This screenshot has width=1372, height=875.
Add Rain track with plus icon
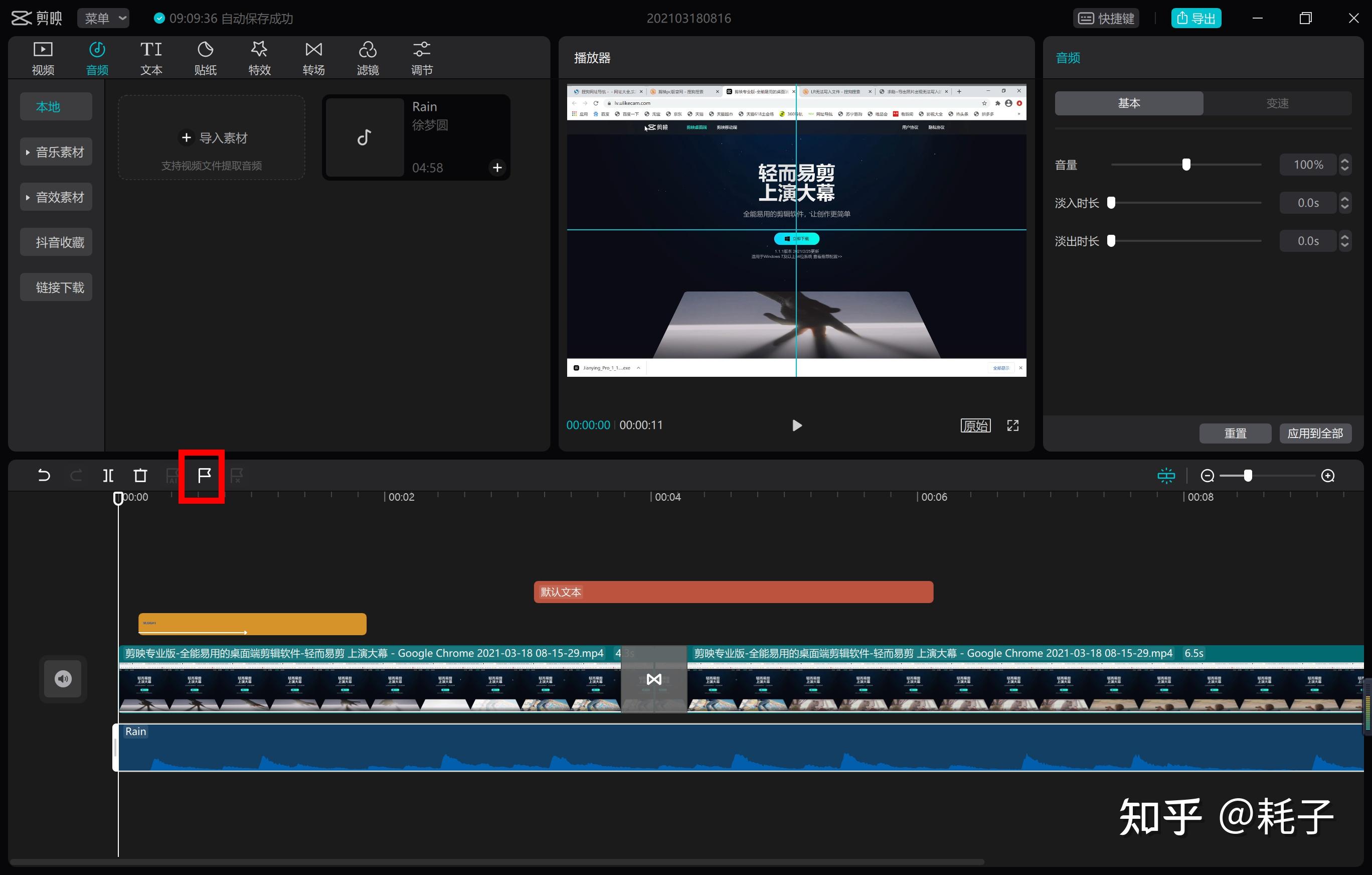coord(497,168)
